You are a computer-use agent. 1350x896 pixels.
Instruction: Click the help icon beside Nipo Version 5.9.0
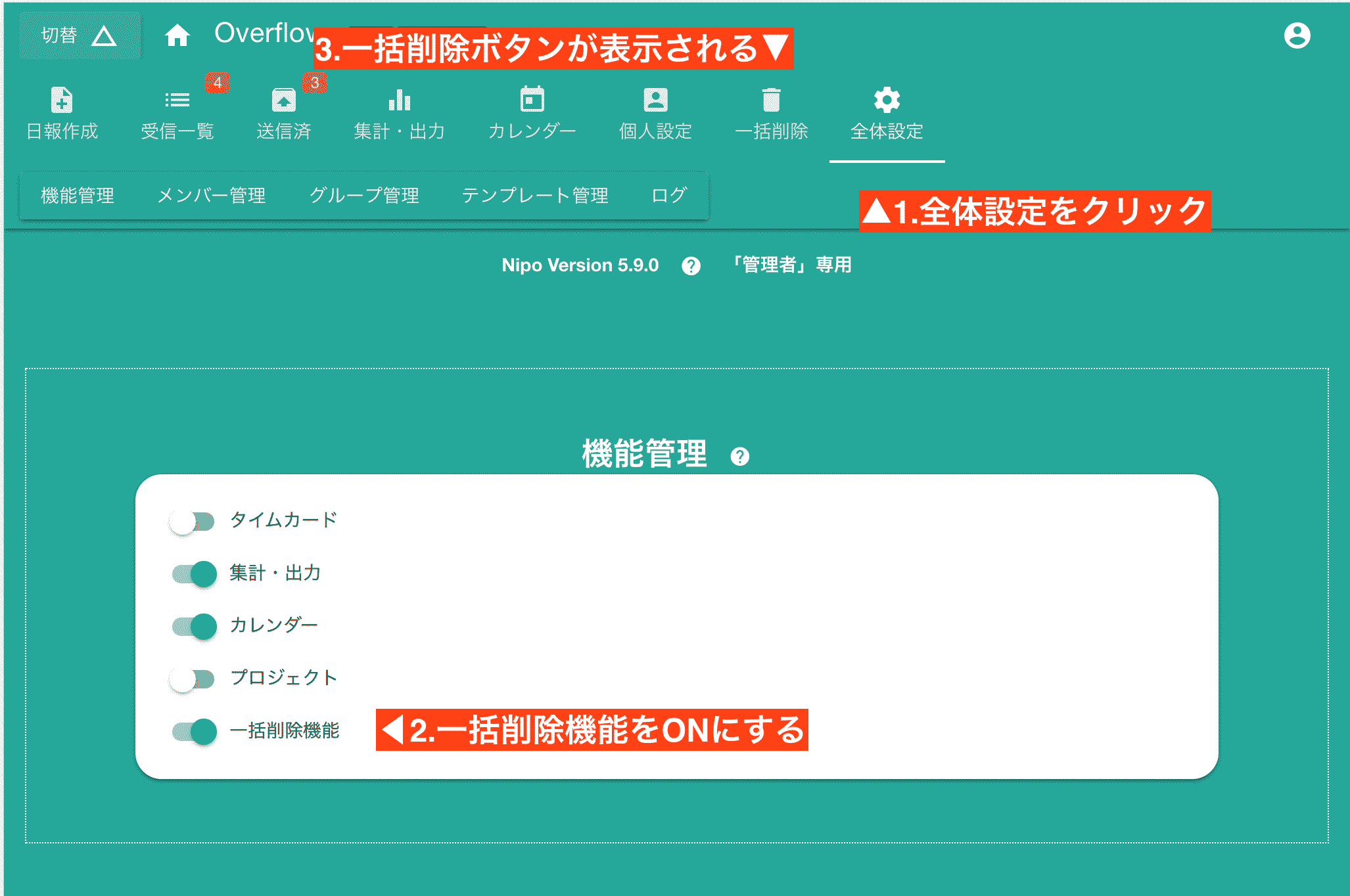coord(690,266)
